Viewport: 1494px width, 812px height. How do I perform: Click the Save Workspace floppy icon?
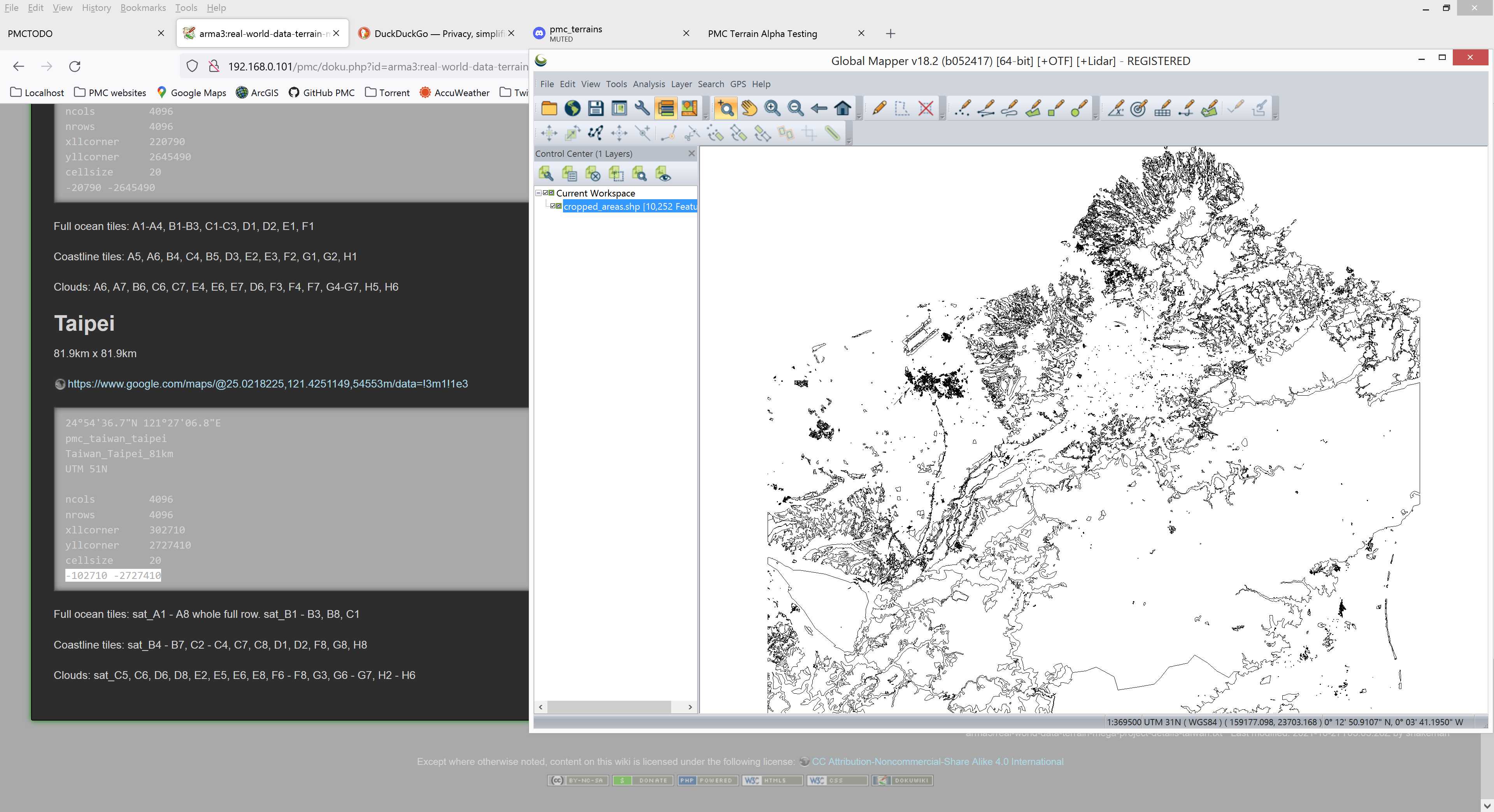[x=596, y=109]
